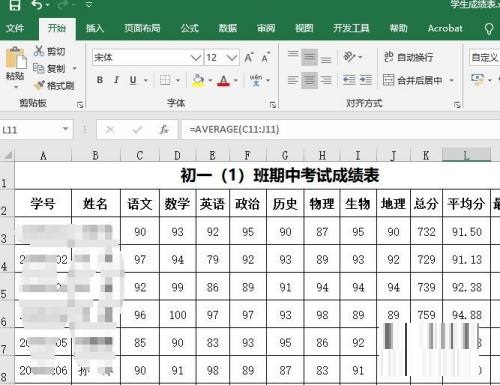Click the 剪切 cut button
The image size is (500, 385).
49,51
